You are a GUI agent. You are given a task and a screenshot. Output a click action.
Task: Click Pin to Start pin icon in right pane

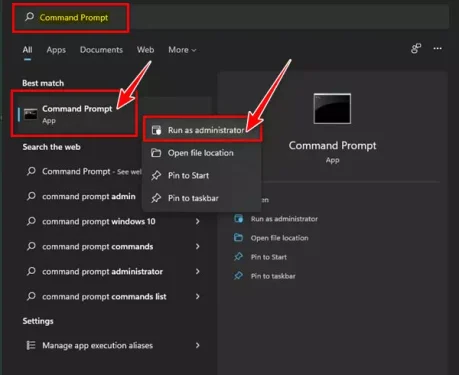[x=238, y=257]
